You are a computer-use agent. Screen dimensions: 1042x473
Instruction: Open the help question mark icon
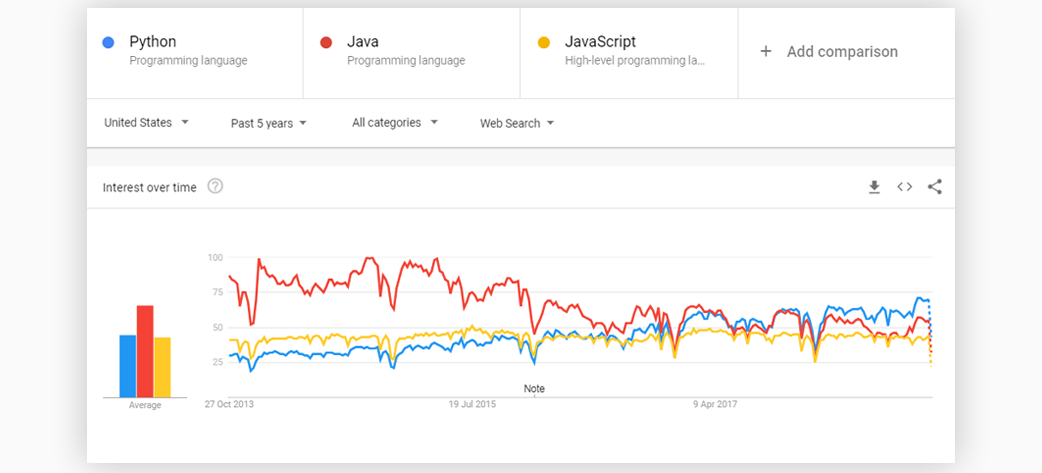[x=215, y=187]
